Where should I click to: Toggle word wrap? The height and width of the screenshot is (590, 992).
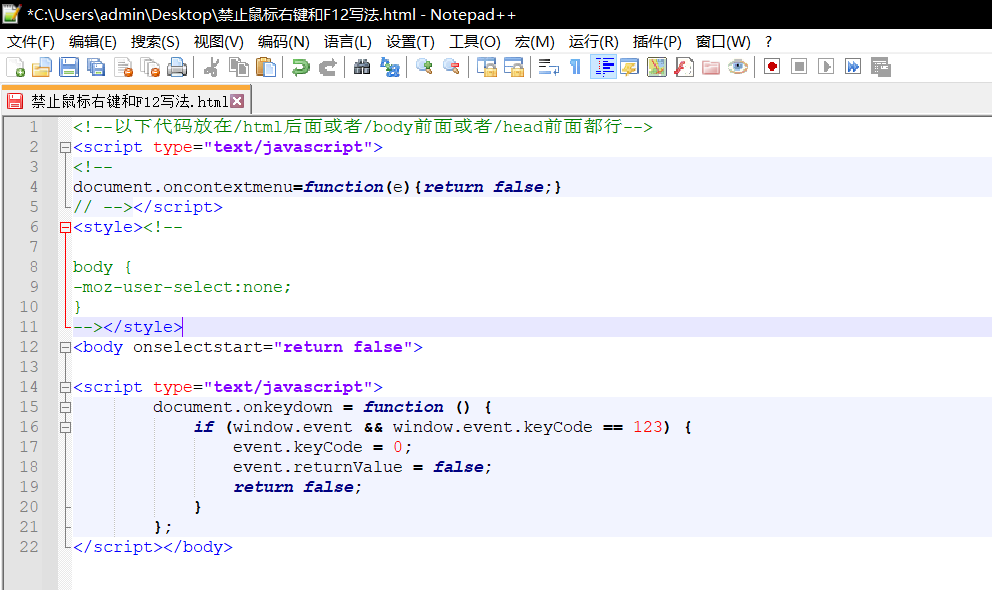click(x=548, y=67)
